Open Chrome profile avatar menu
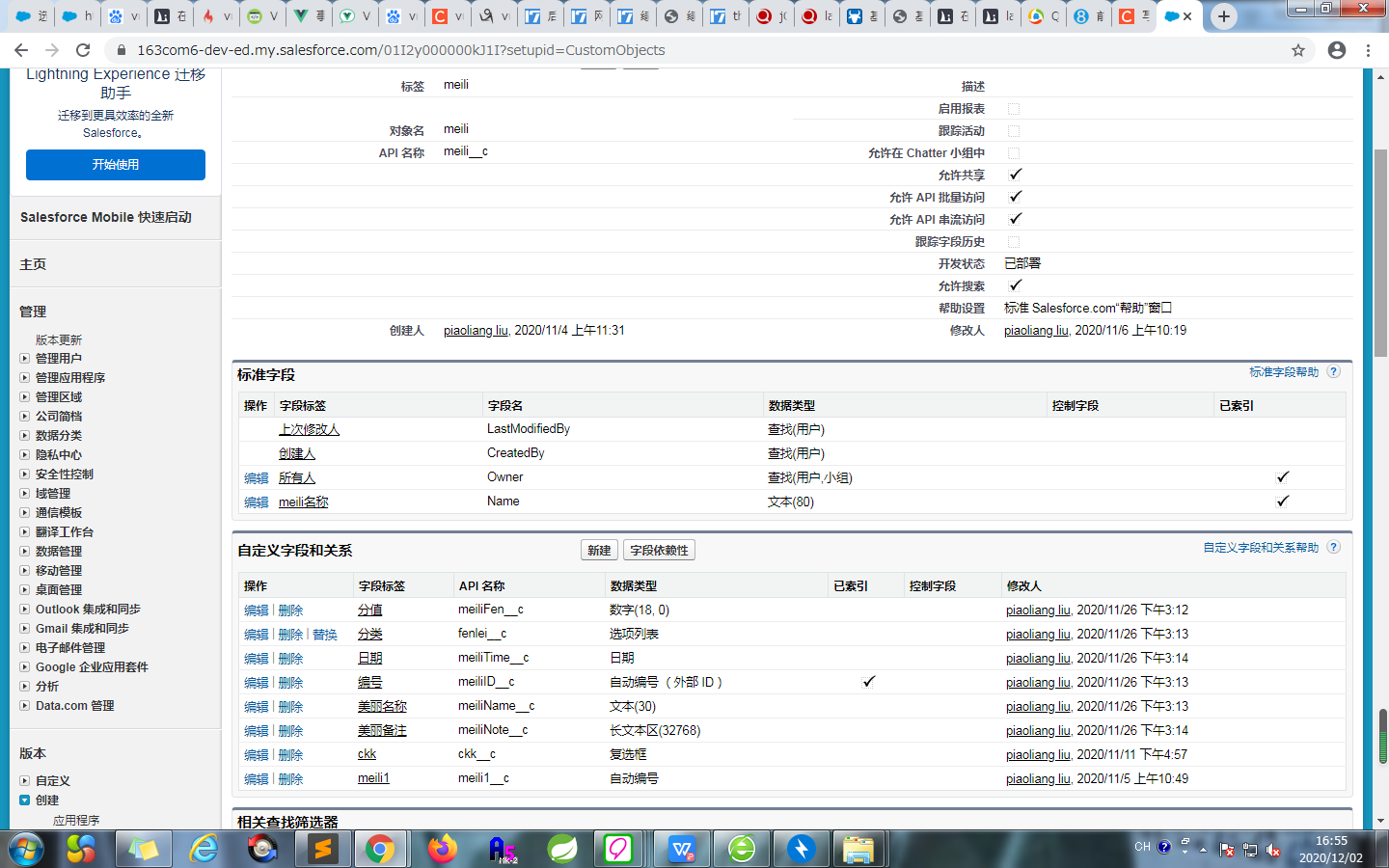The image size is (1389, 868). tap(1337, 50)
